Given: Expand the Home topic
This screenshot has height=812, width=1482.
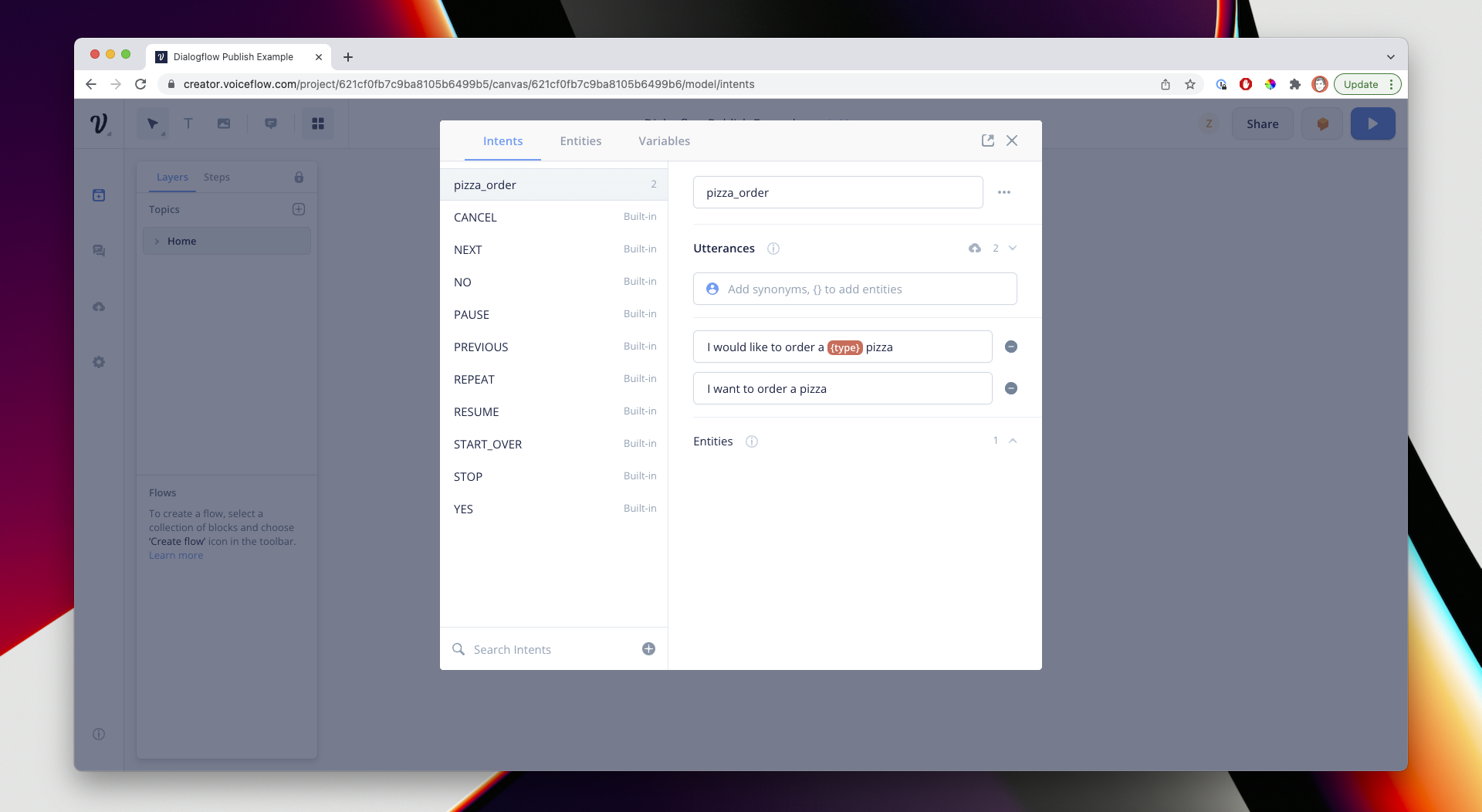Looking at the screenshot, I should pyautogui.click(x=157, y=241).
